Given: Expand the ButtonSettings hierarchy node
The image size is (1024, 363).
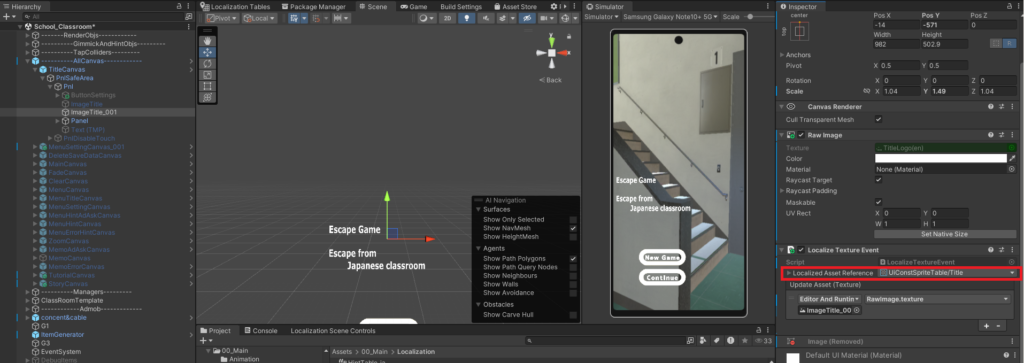Looking at the screenshot, I should click(x=57, y=95).
